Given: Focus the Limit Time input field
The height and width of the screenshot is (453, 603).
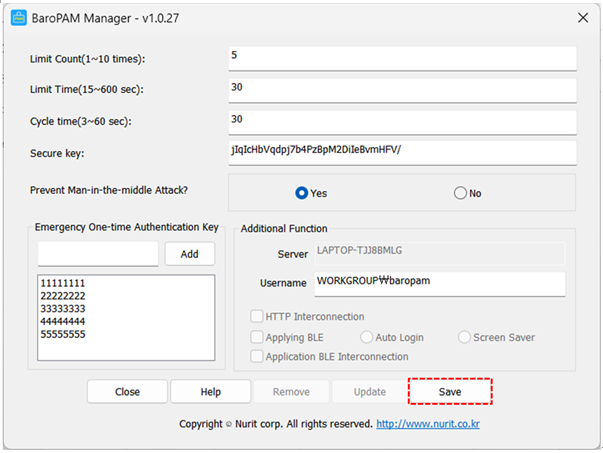Looking at the screenshot, I should click(402, 90).
